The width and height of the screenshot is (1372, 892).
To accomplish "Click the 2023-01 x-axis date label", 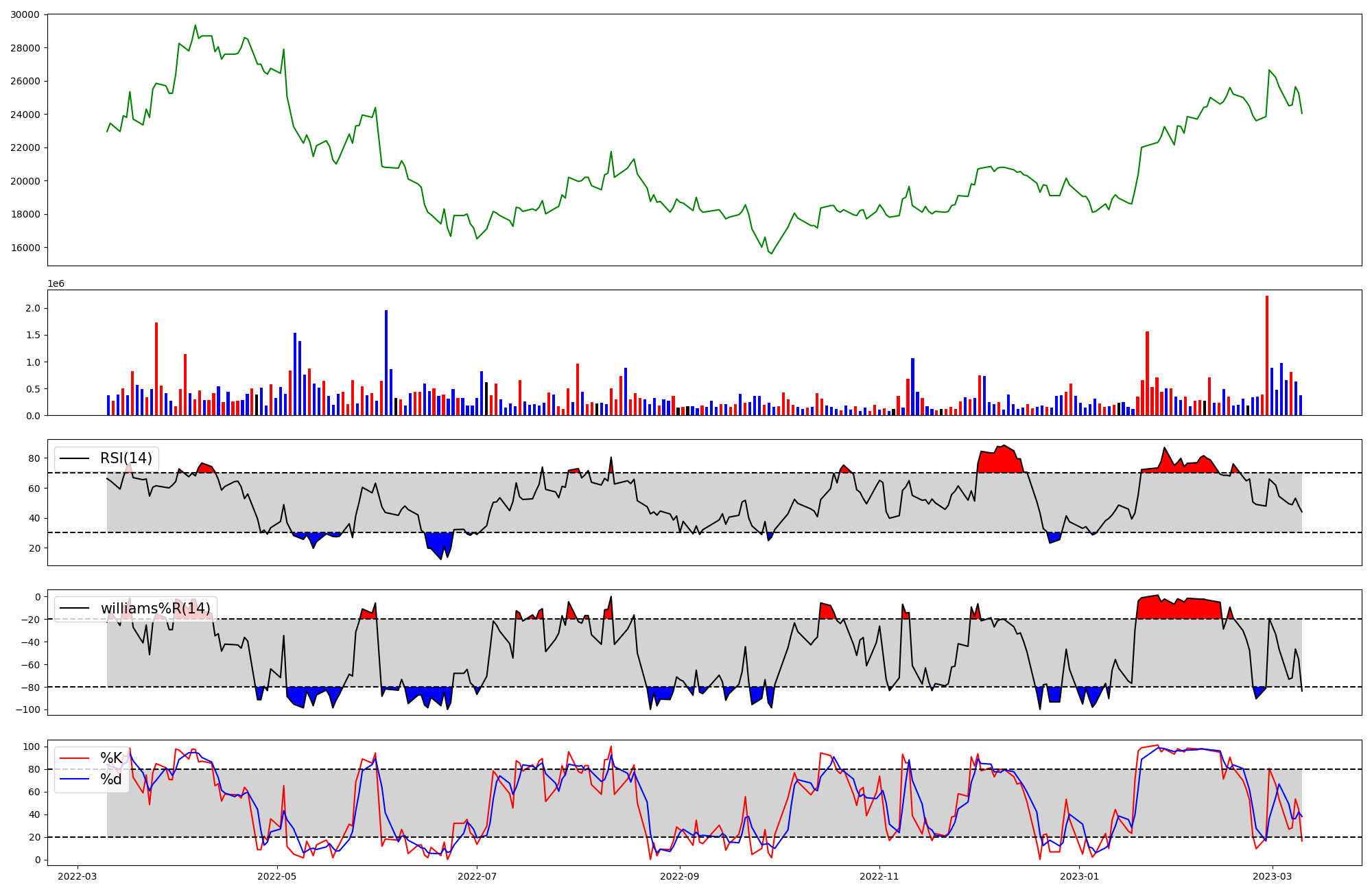I will 1080,876.
